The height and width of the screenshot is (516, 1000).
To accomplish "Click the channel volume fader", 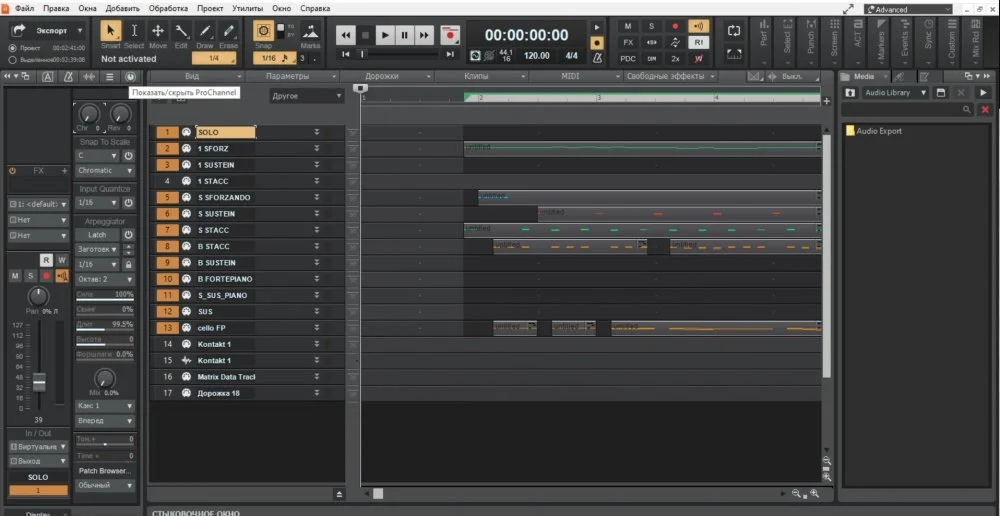I will [40, 383].
